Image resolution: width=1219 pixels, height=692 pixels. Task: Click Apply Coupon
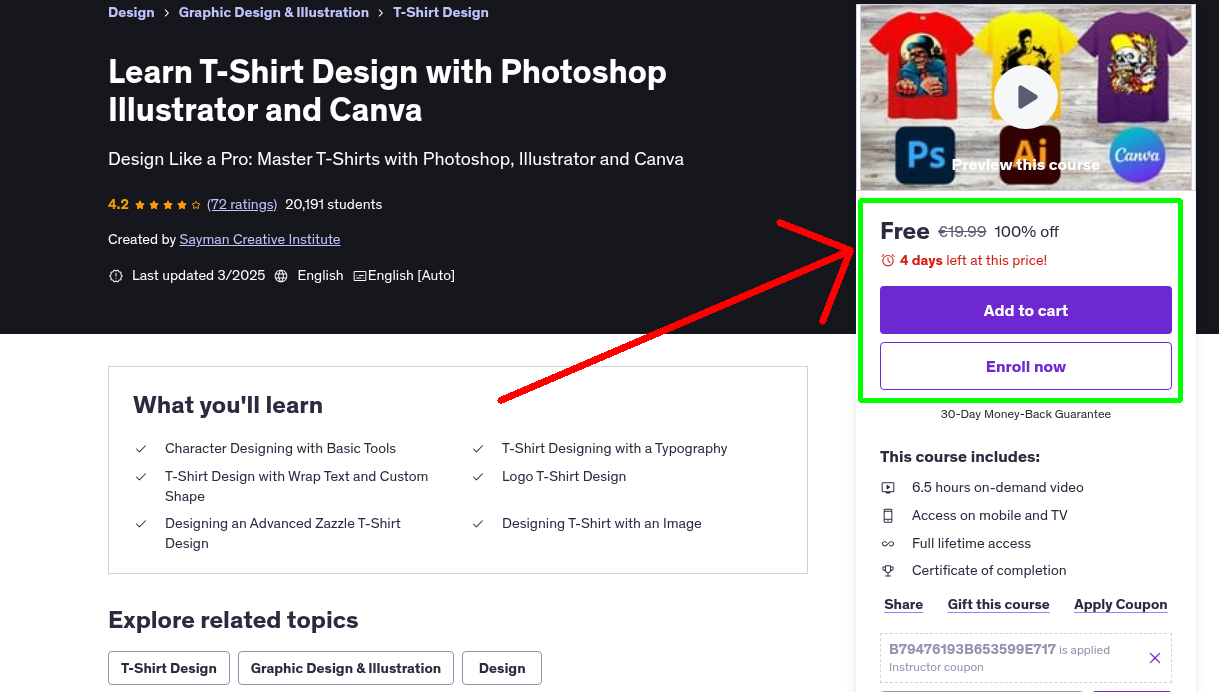pos(1121,605)
